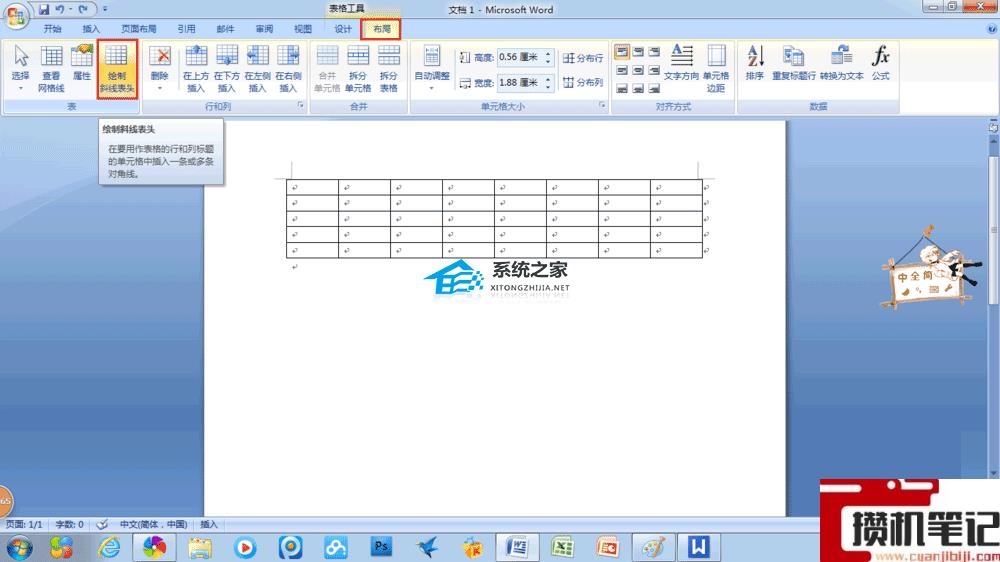Decrease column width with the down stepper
This screenshot has width=1000, height=562.
point(548,87)
